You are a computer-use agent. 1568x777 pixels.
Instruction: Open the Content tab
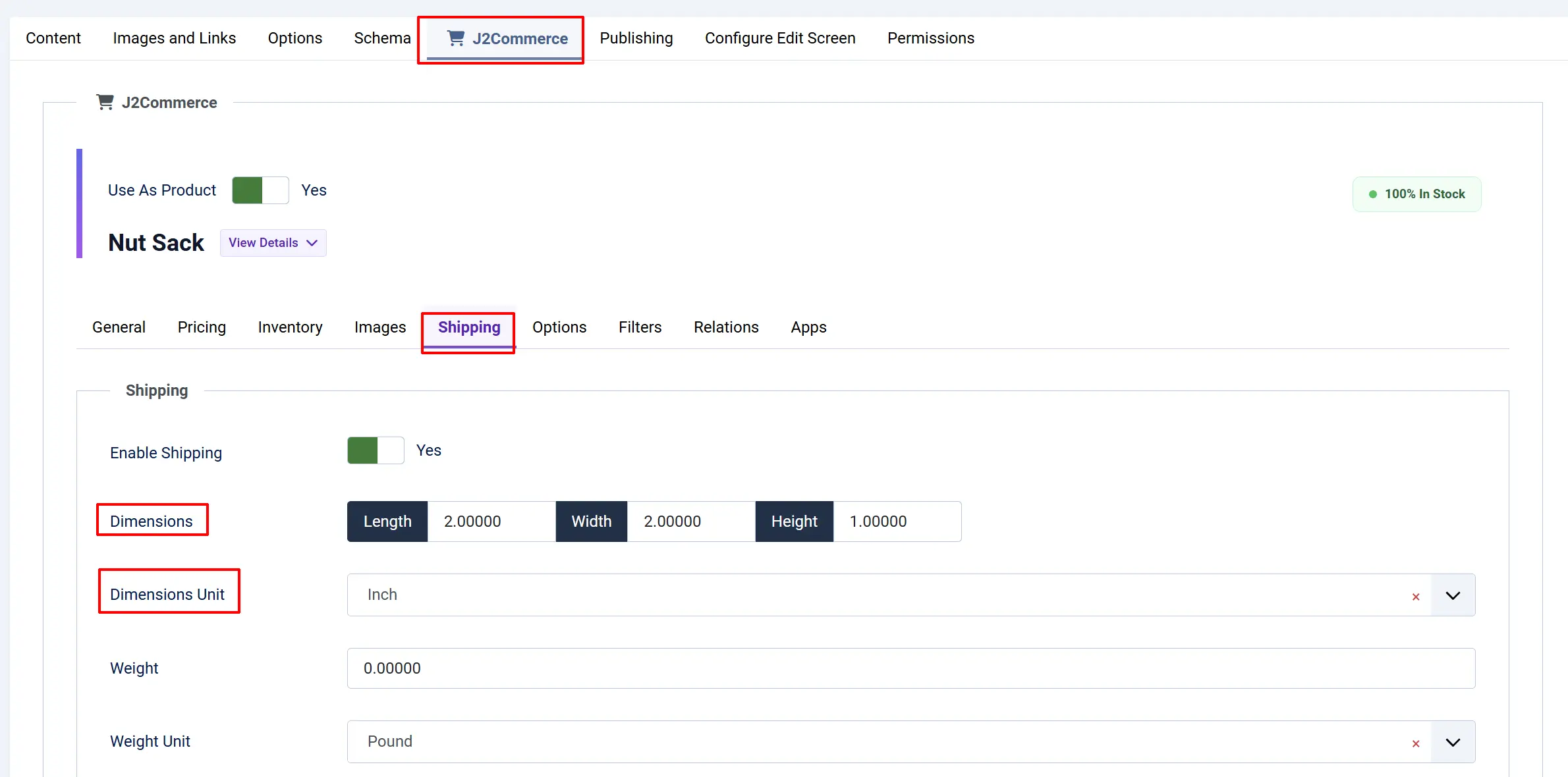click(x=53, y=38)
